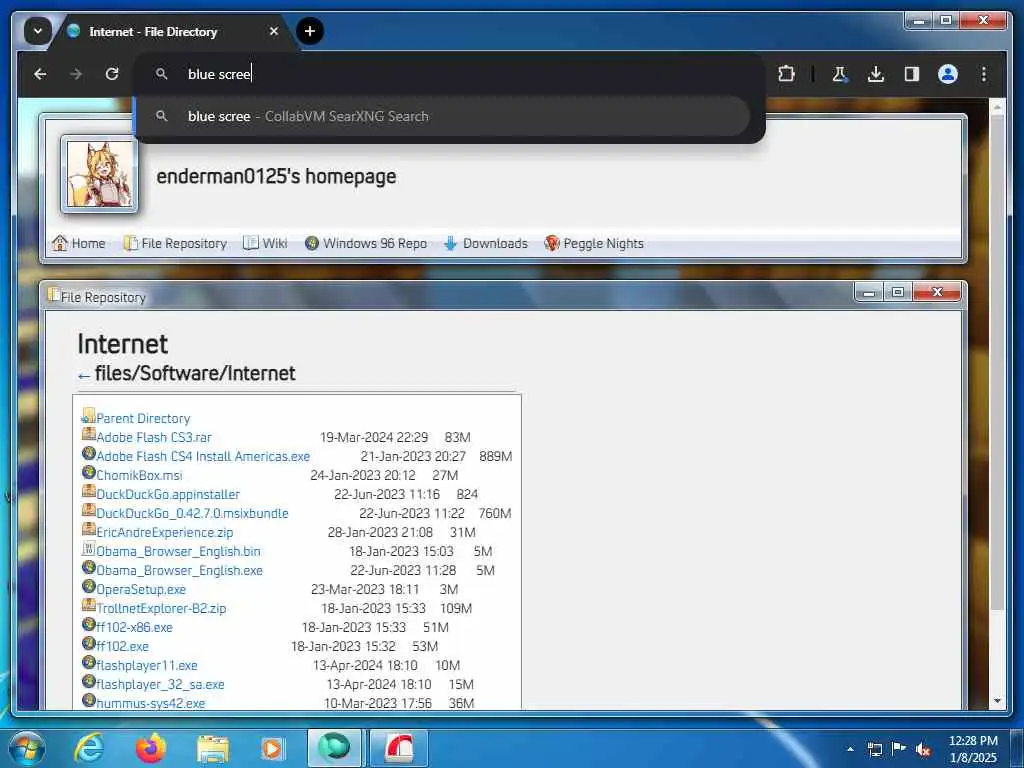Open Windows Media Player from the taskbar
The image size is (1024, 768).
[x=272, y=748]
